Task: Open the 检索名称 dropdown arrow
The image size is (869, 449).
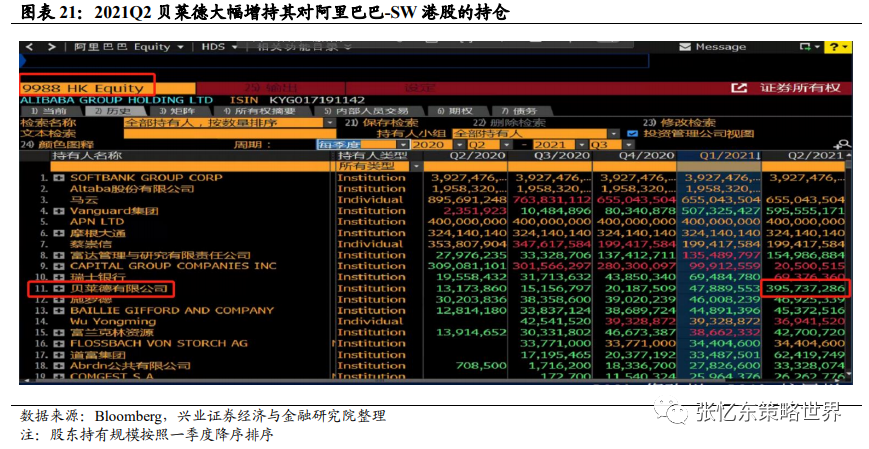Action: 330,123
